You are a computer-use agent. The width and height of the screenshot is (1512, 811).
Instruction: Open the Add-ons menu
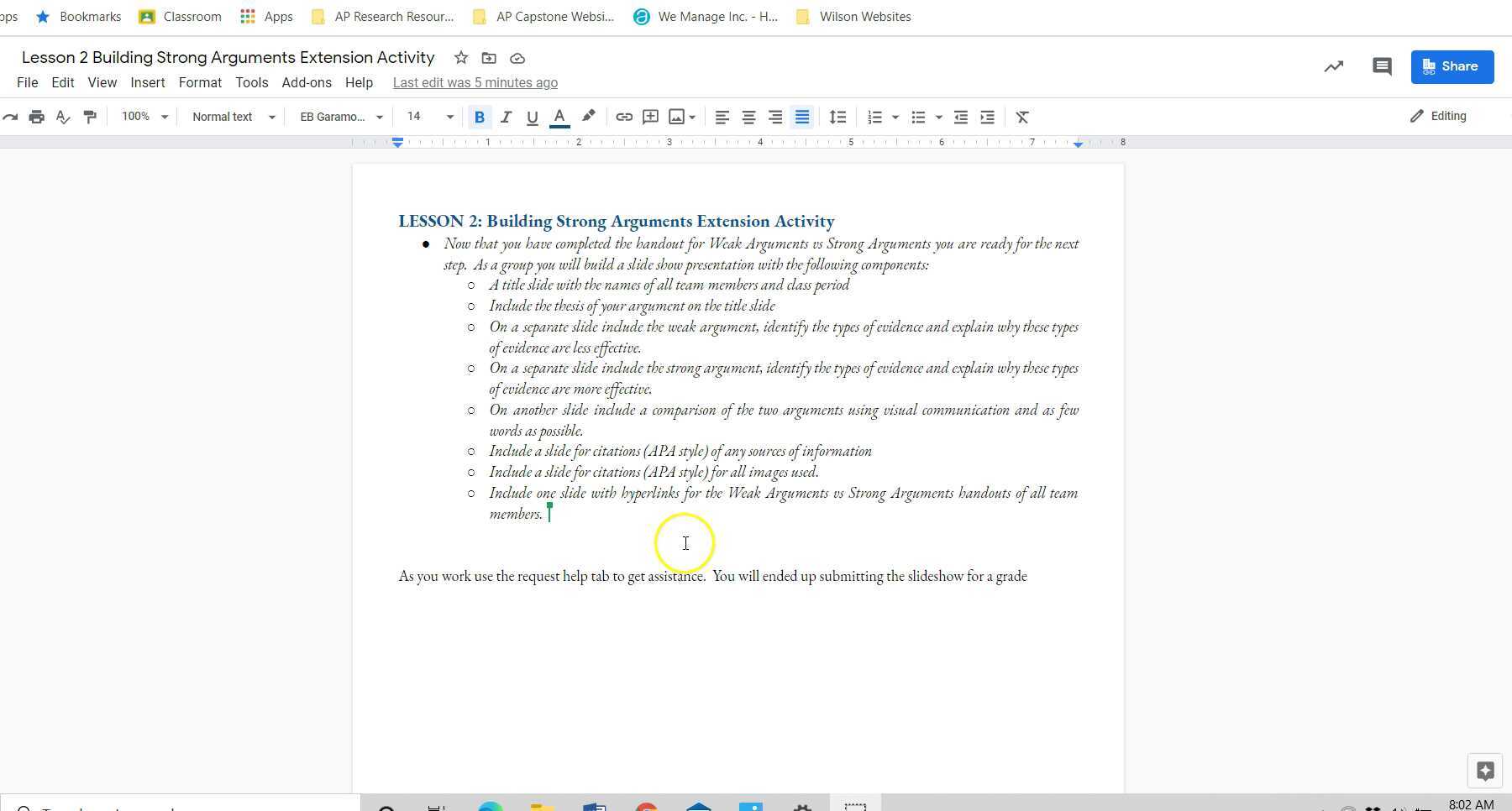307,82
